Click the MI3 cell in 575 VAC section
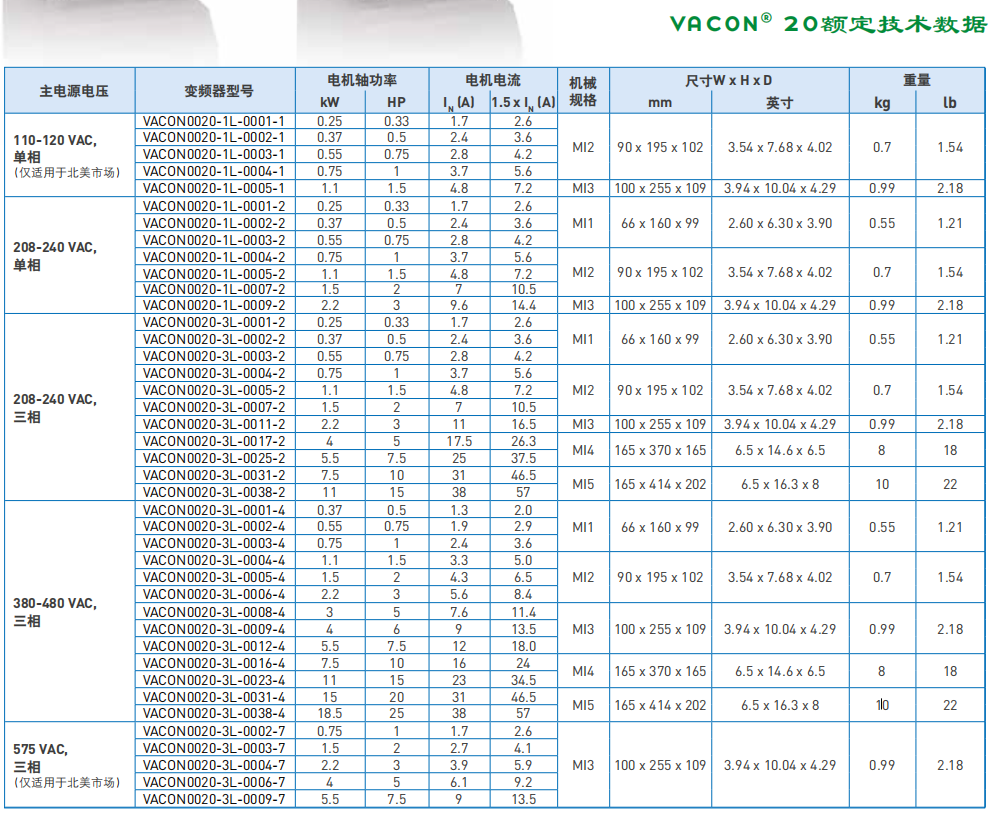992x814 pixels. (x=583, y=765)
